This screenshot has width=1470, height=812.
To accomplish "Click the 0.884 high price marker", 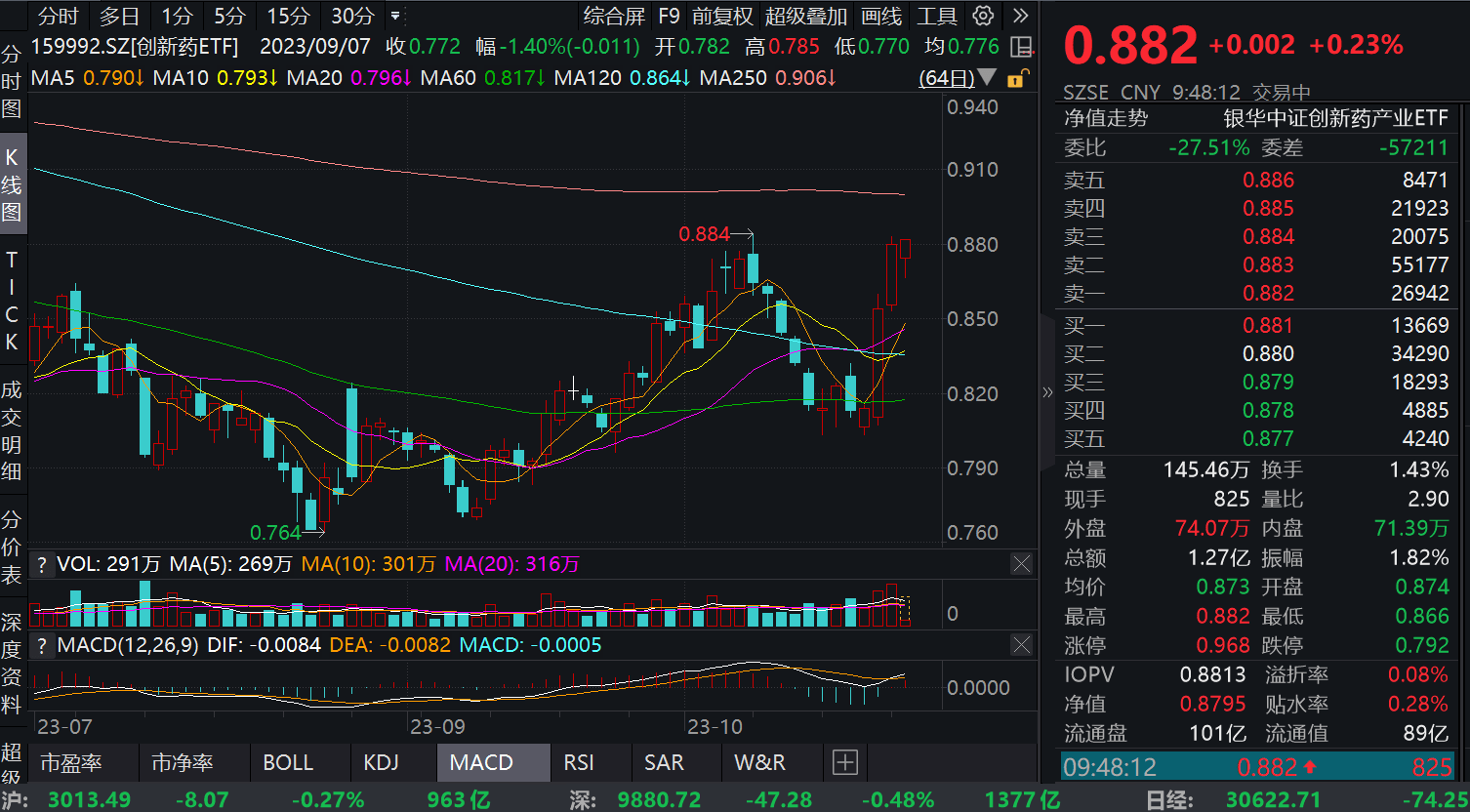I will [704, 234].
